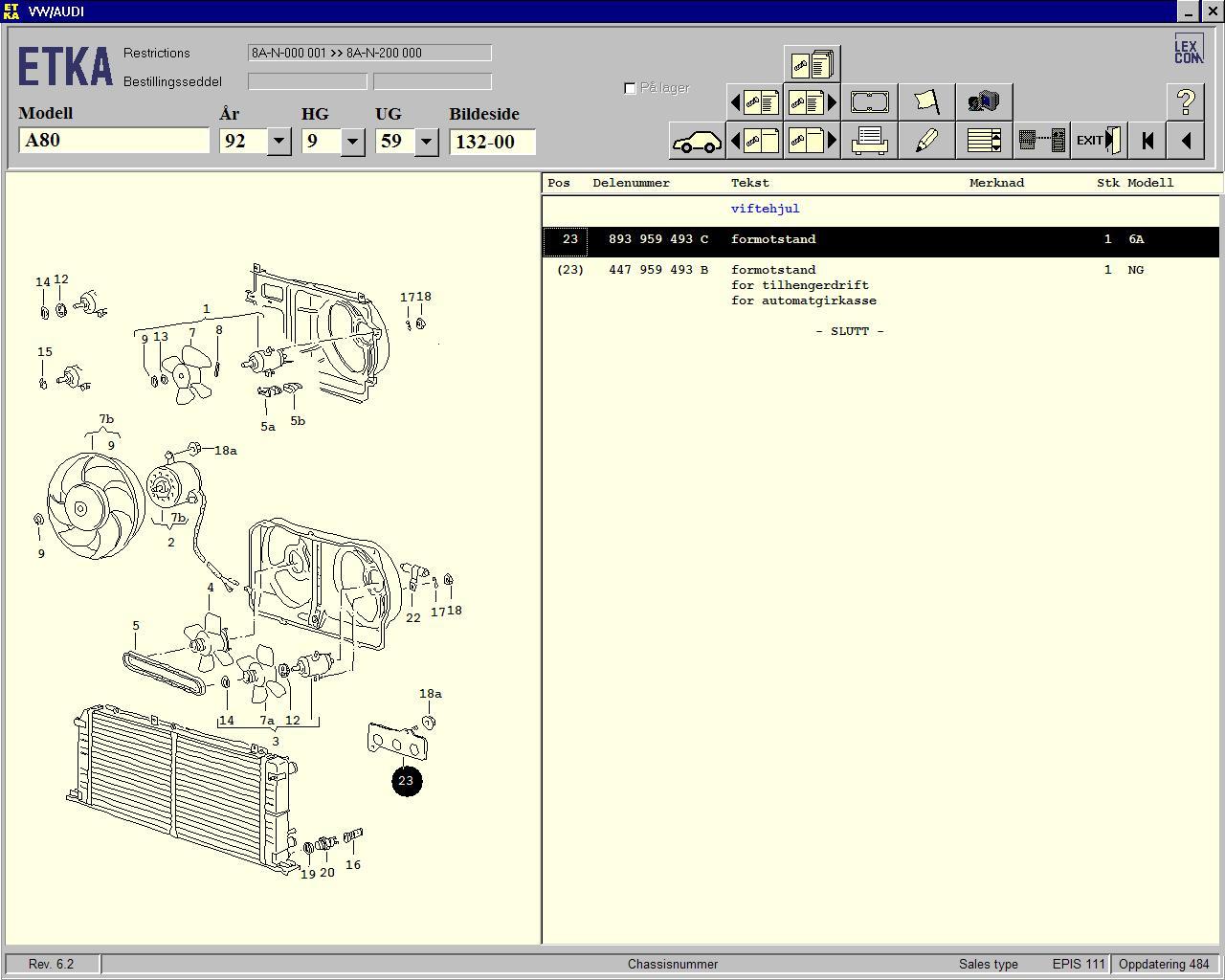Screen dimensions: 1225x980
Task: Click the printer icon
Action: pyautogui.click(x=869, y=141)
